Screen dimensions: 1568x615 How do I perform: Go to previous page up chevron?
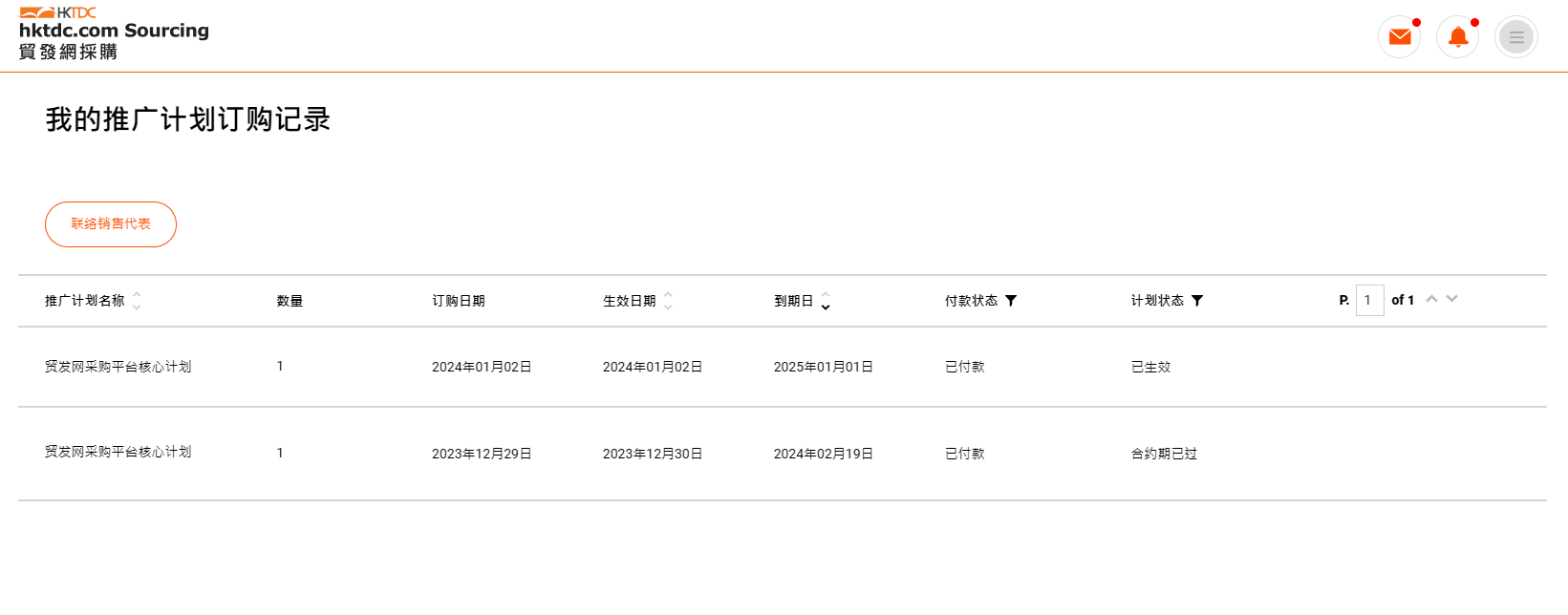(x=1431, y=299)
